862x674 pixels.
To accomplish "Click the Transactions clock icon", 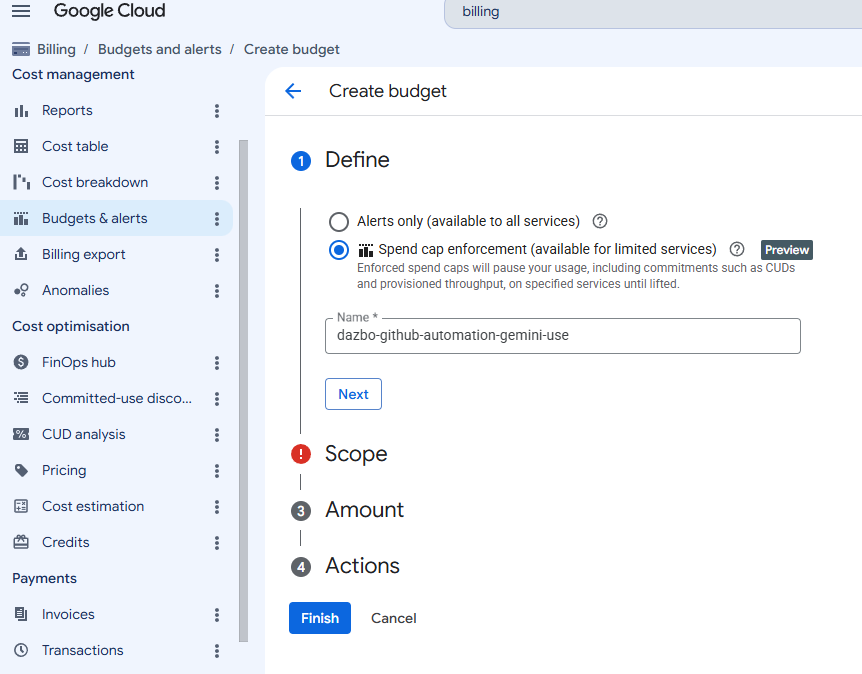I will tap(21, 650).
